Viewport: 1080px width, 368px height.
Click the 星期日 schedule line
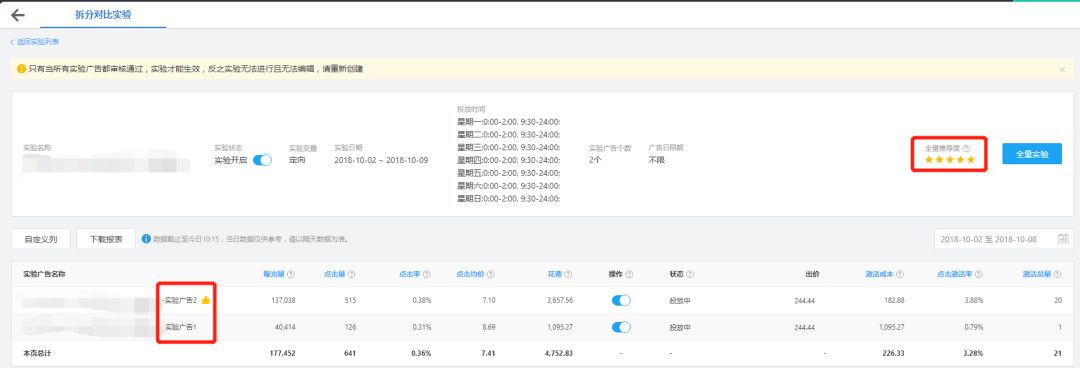(508, 198)
